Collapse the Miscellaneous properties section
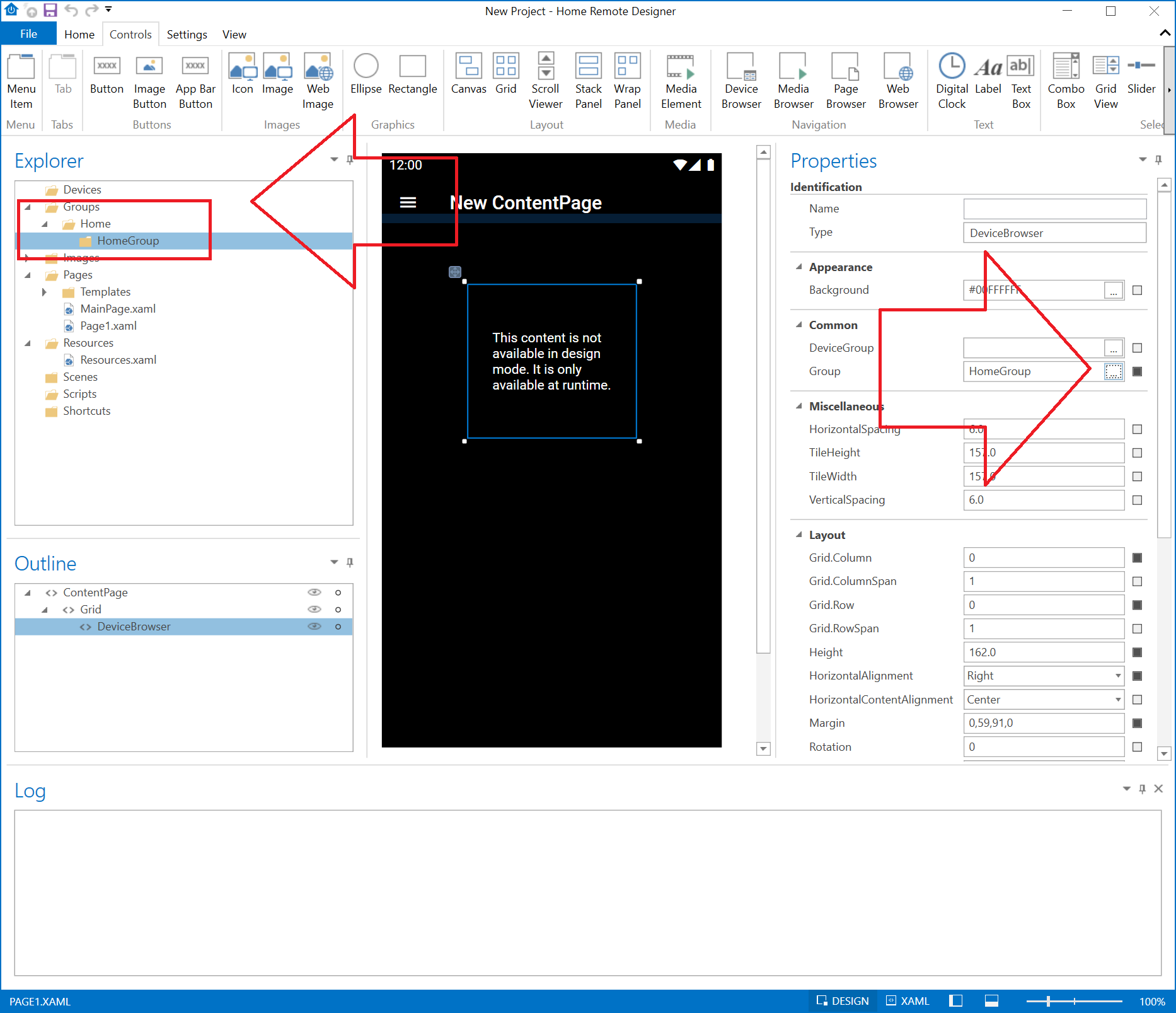The height and width of the screenshot is (1013, 1176). point(798,406)
